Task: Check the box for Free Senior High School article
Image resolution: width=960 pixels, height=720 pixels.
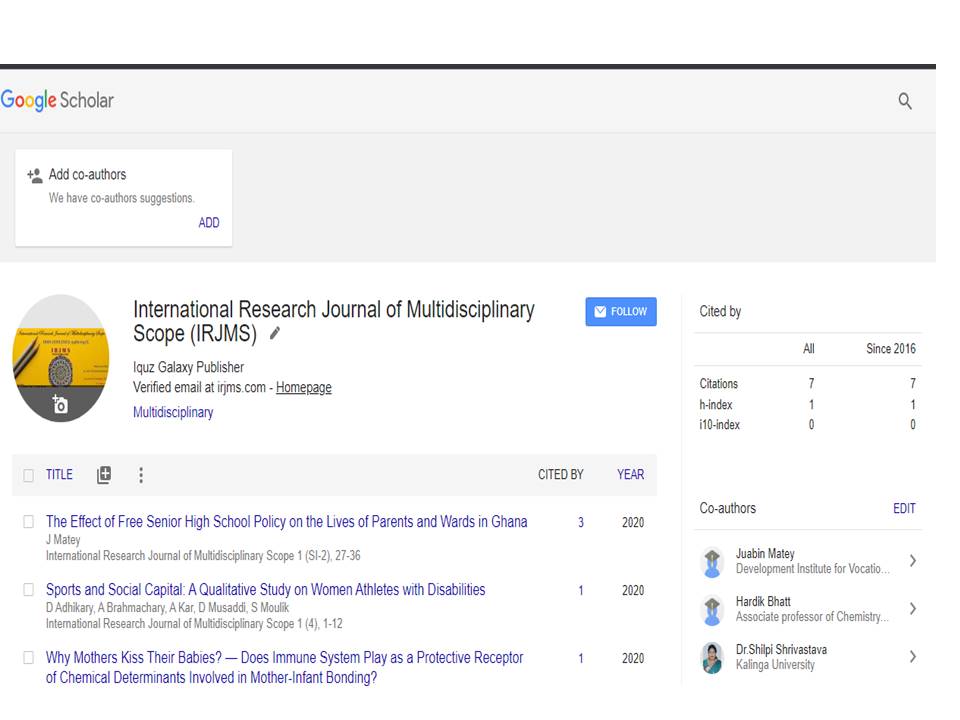Action: pyautogui.click(x=28, y=522)
